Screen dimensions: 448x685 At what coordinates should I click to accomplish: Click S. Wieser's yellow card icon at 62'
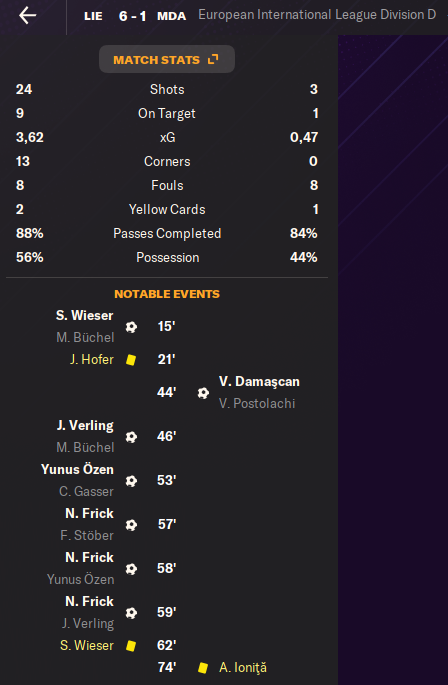131,646
